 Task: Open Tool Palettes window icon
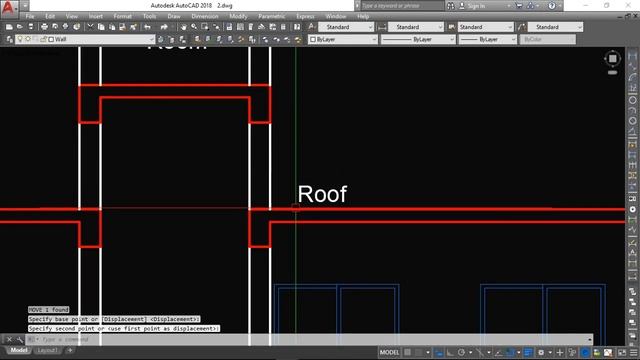tap(251, 27)
